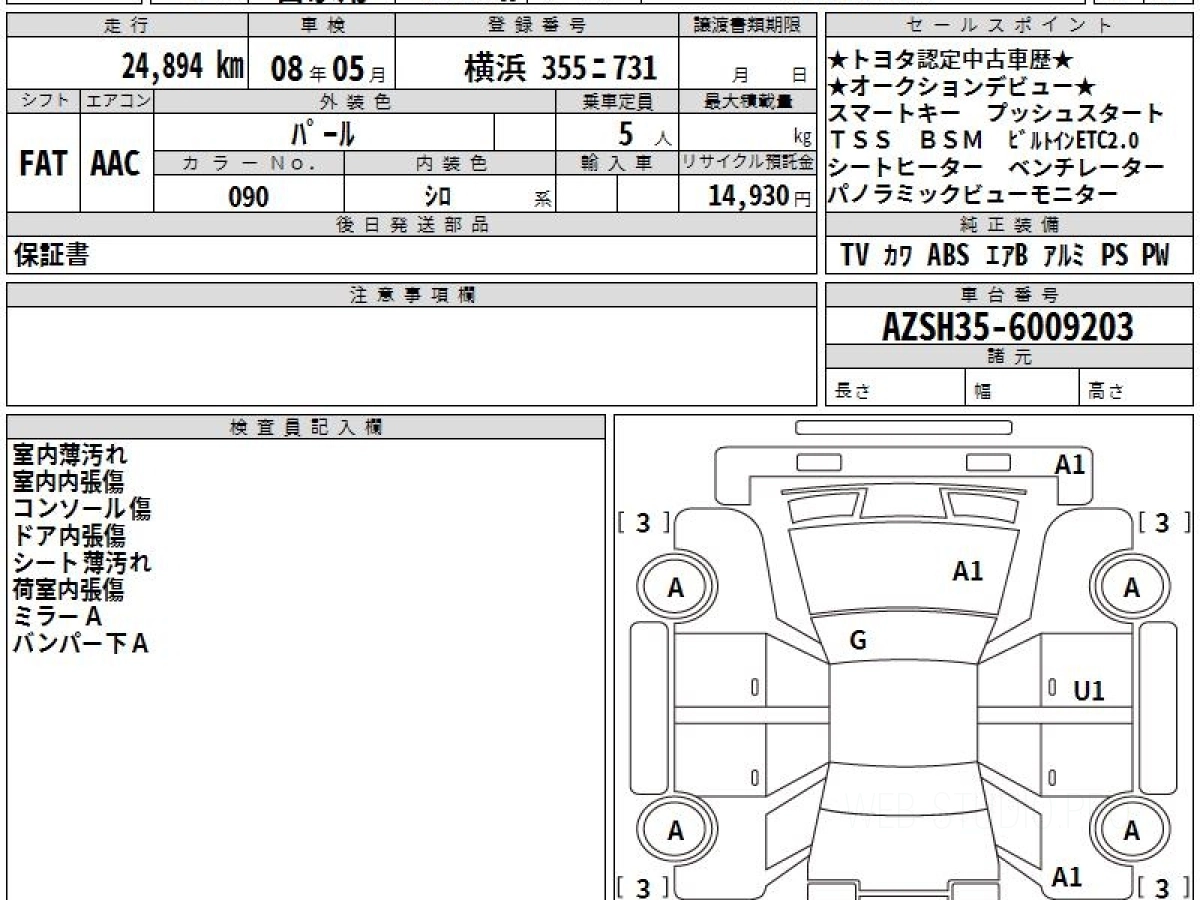
Task: Click the パノラミックビューモニター line
Action: pyautogui.click(x=973, y=195)
